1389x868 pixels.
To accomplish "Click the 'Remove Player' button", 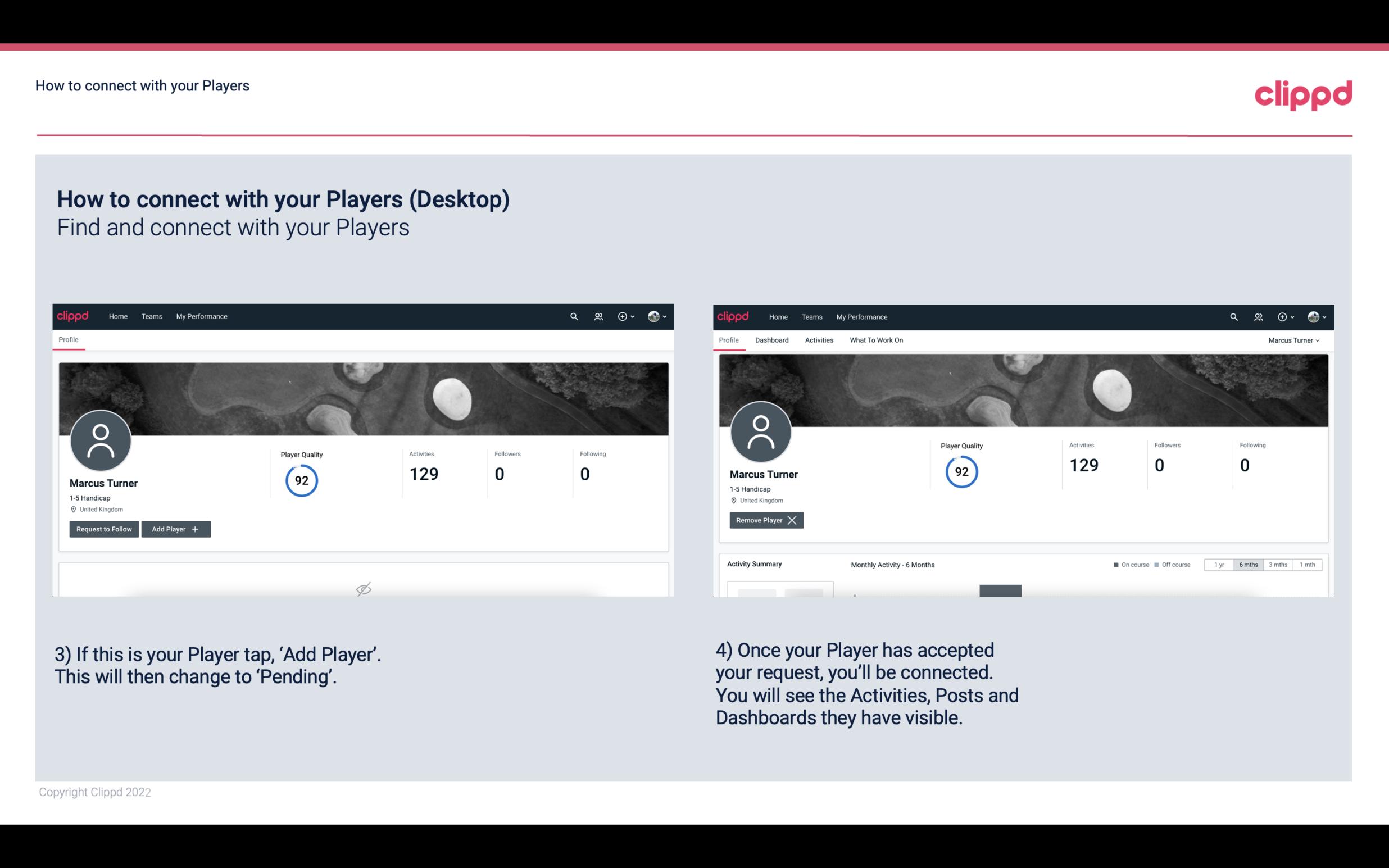I will pyautogui.click(x=765, y=520).
